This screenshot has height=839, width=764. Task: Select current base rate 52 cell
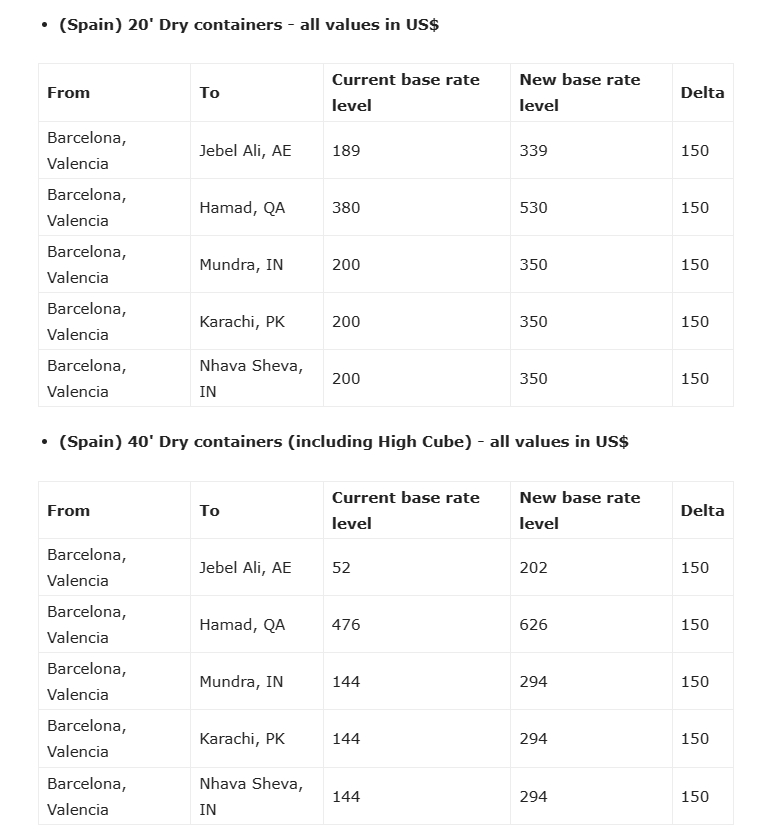342,568
